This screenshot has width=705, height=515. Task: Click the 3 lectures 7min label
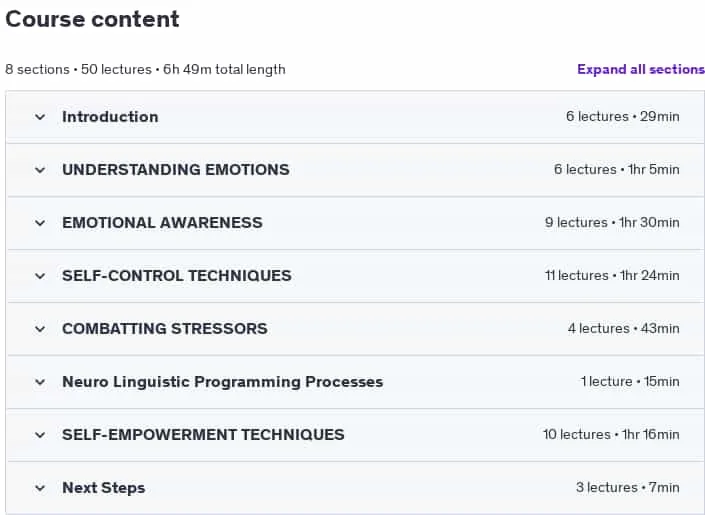coord(628,488)
